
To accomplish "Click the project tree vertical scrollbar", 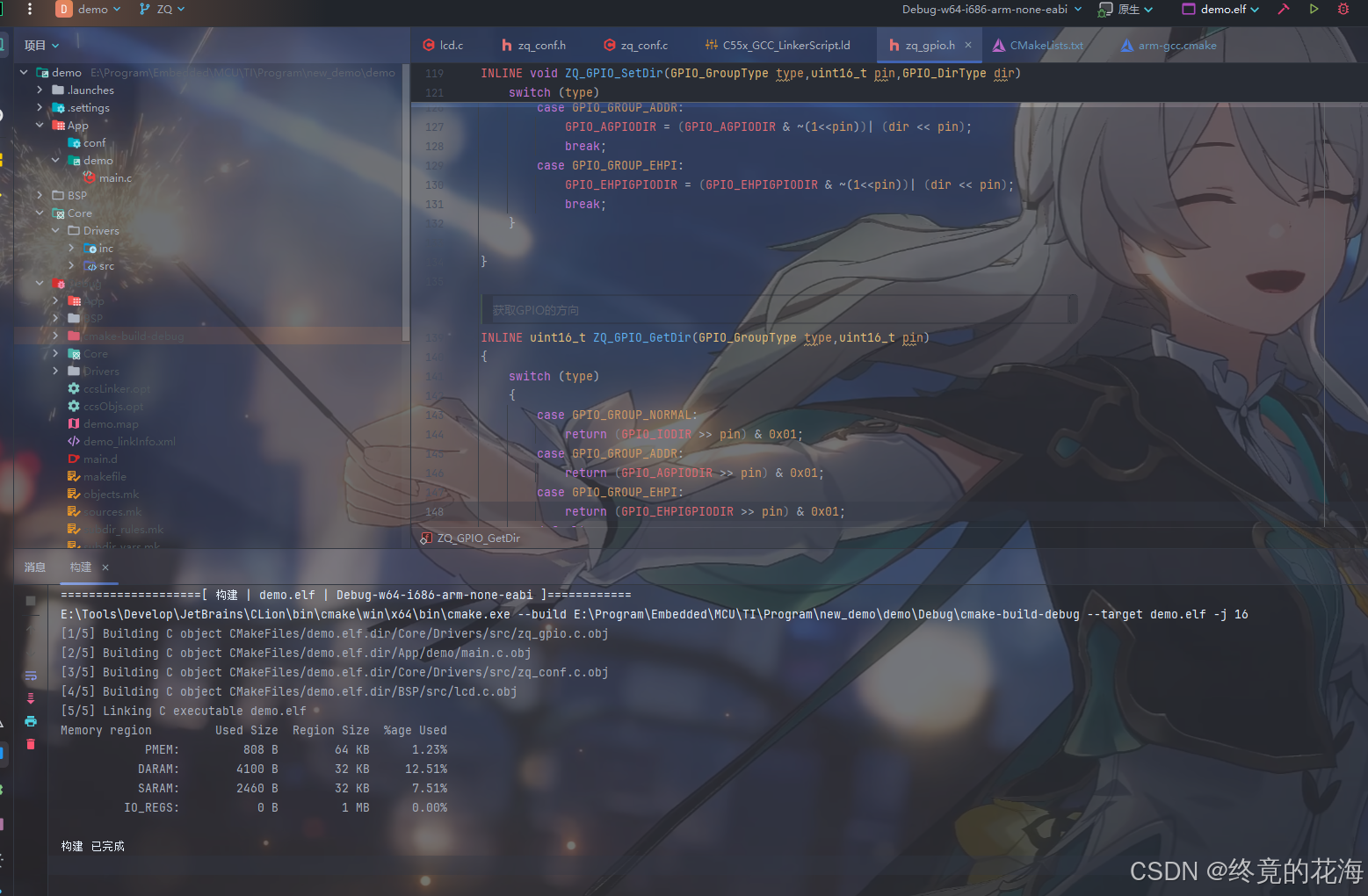I will coord(405,202).
